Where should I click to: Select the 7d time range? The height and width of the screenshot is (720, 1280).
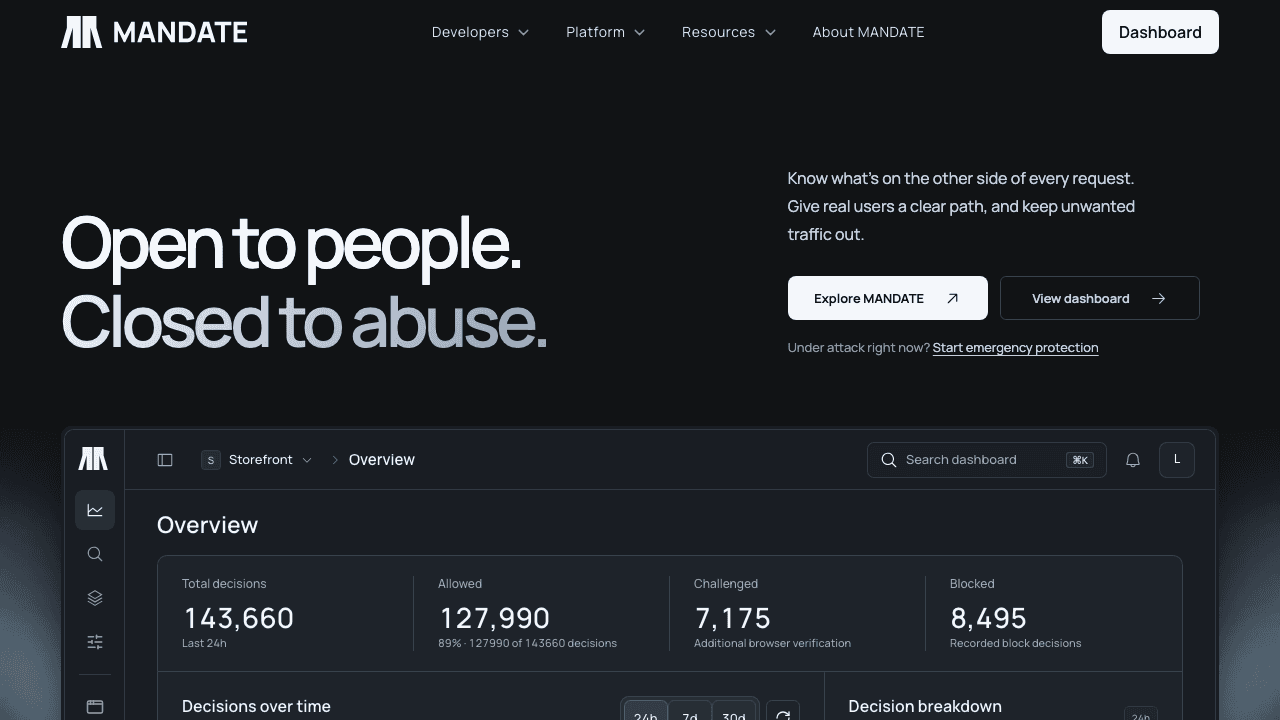(690, 712)
